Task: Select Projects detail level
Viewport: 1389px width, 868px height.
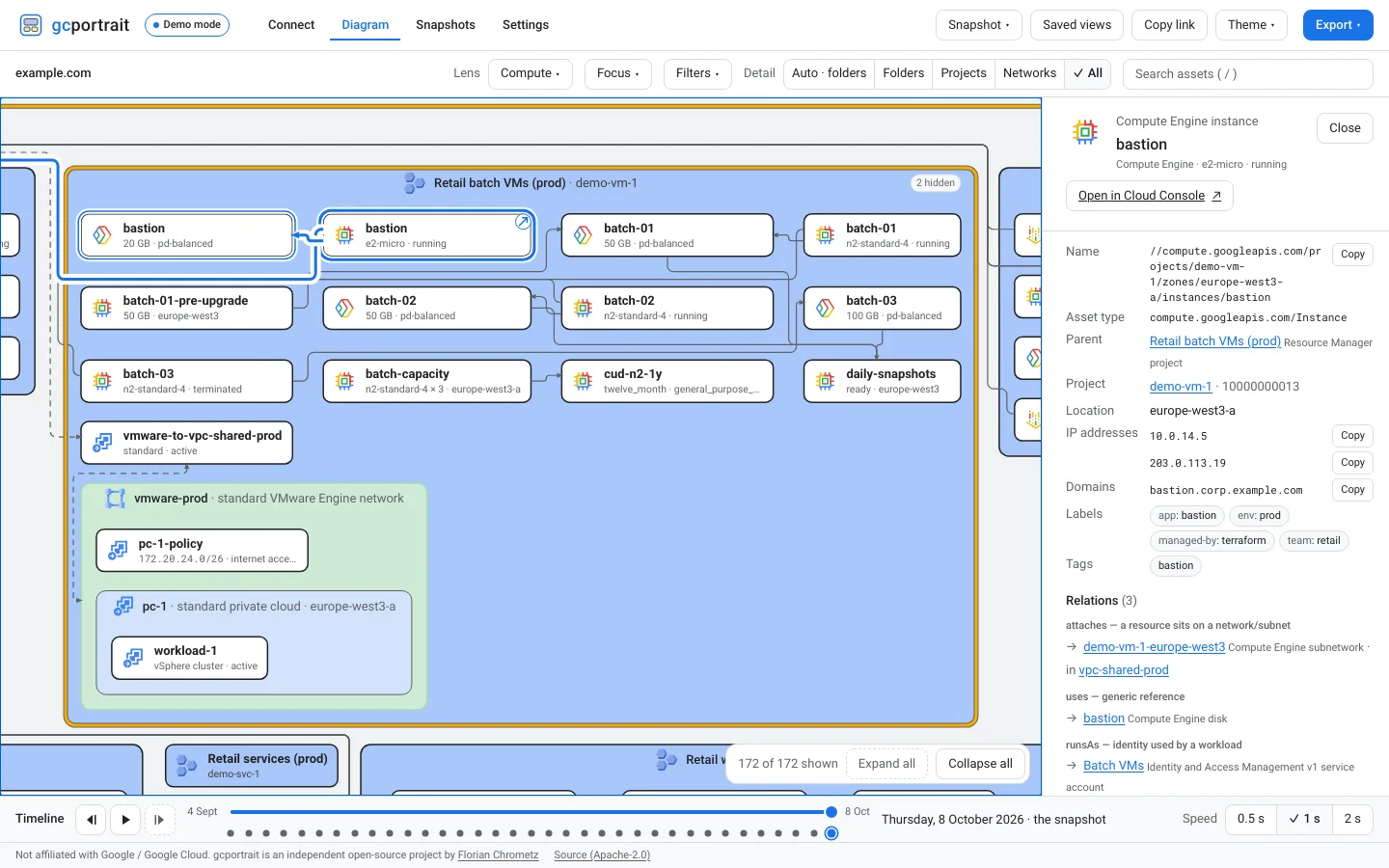Action: tap(964, 73)
